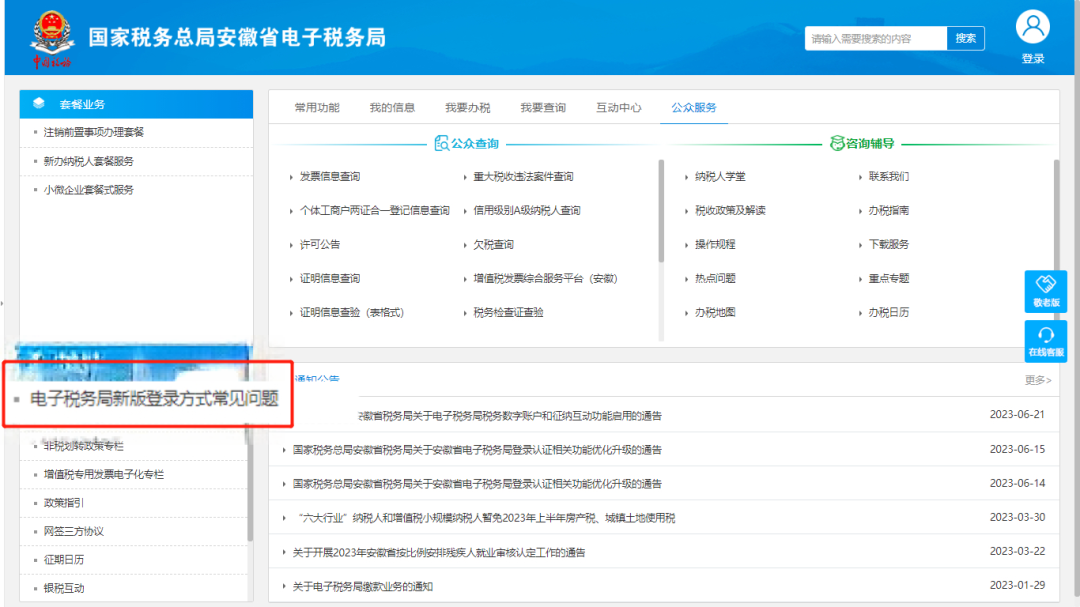Open the 残疾人就业审核认定 notice

[x=439, y=553]
